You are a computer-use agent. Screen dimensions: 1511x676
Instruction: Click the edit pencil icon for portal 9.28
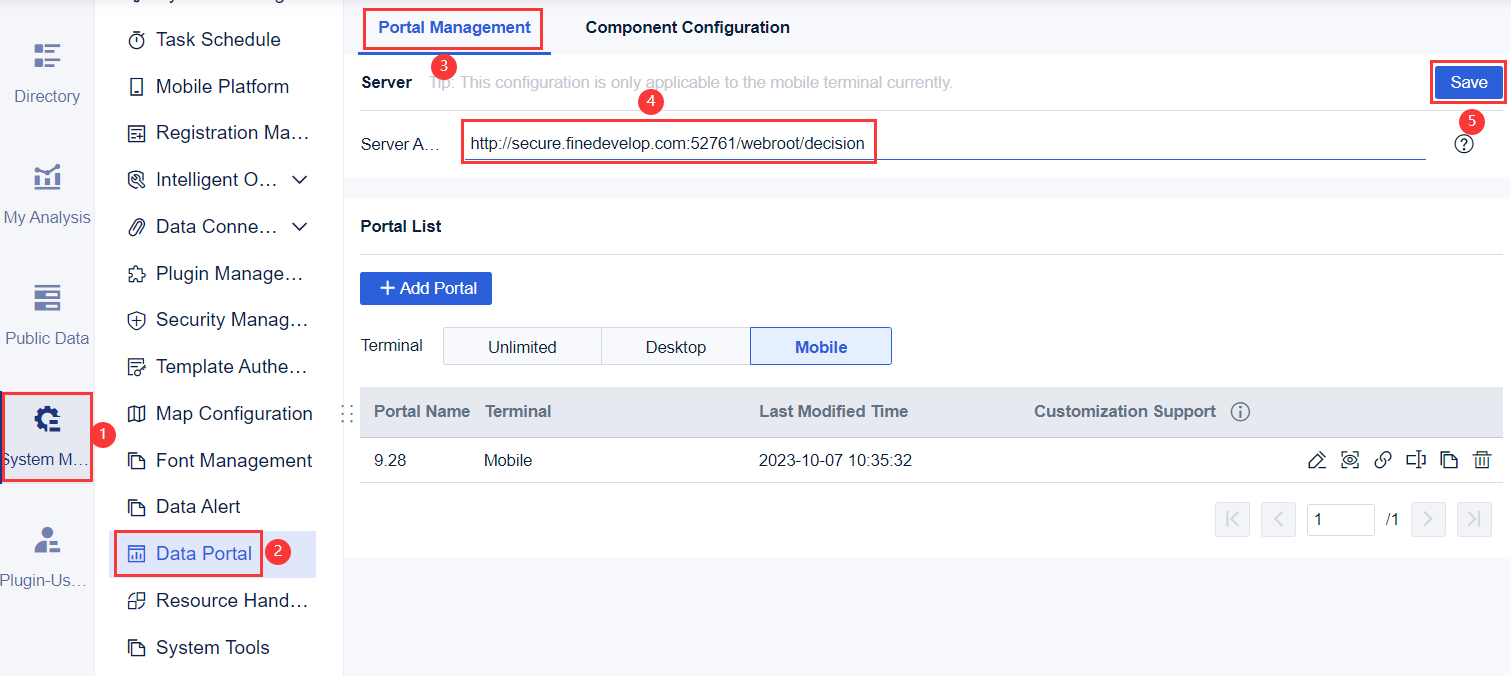tap(1317, 460)
